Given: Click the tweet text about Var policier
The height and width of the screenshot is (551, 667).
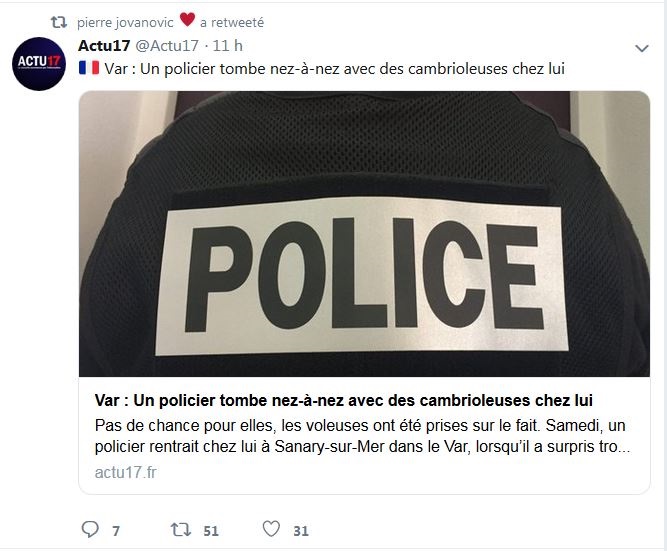Looking at the screenshot, I should [335, 69].
